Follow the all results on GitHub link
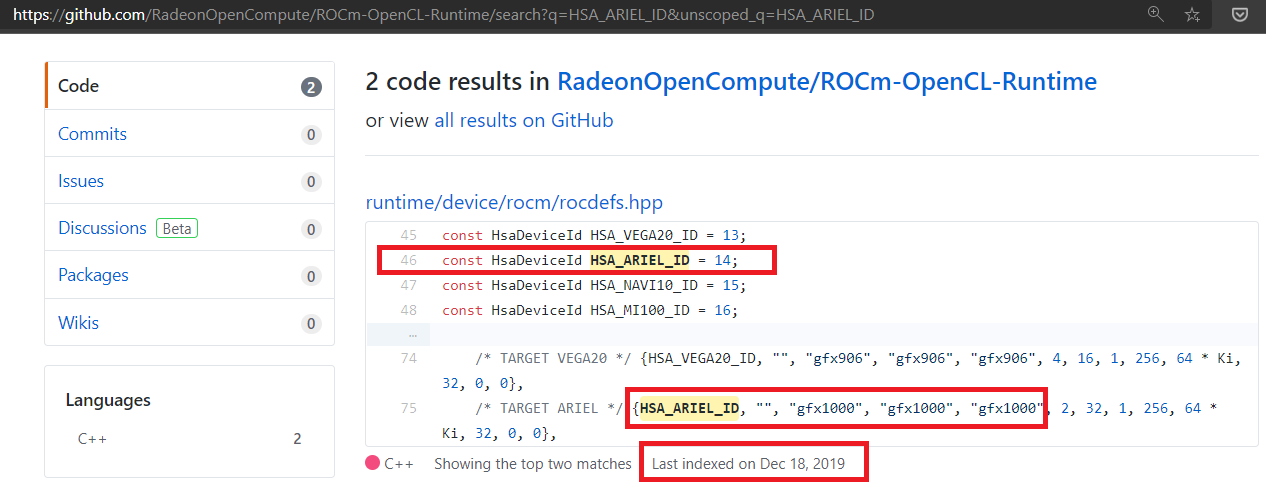This screenshot has width=1266, height=490. coord(524,121)
